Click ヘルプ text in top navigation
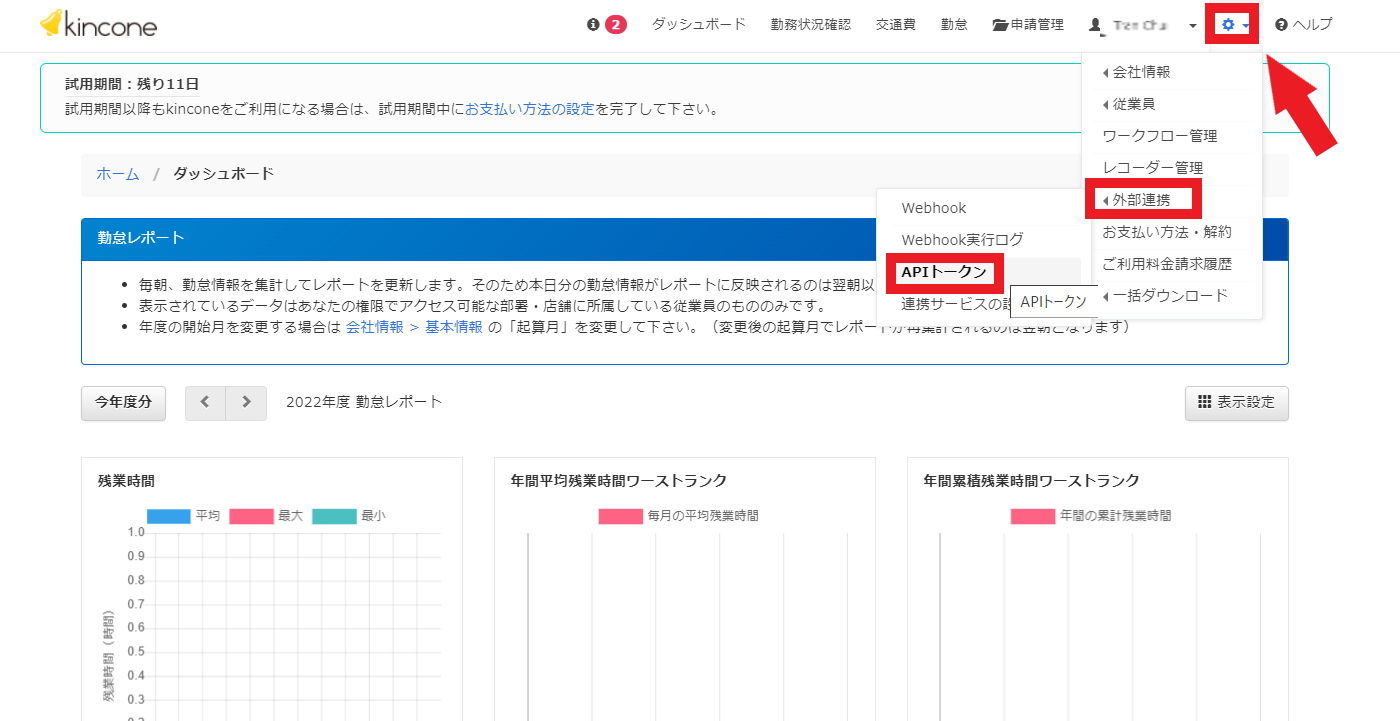Viewport: 1400px width, 721px height. pyautogui.click(x=1312, y=24)
